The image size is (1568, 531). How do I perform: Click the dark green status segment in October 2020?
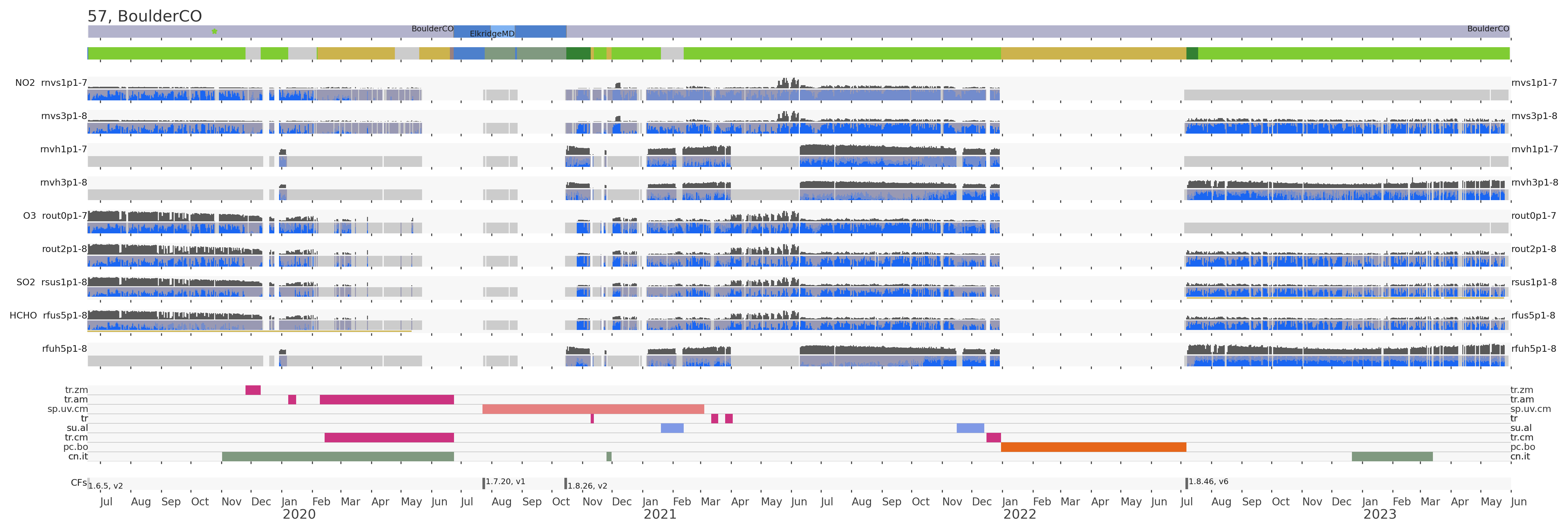pyautogui.click(x=578, y=54)
